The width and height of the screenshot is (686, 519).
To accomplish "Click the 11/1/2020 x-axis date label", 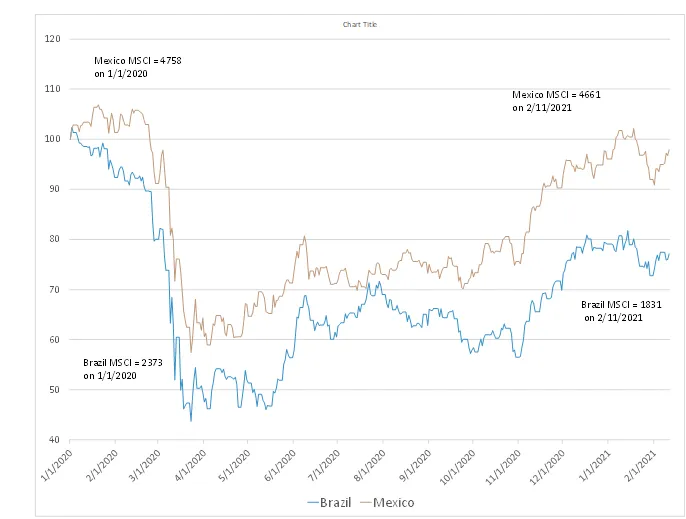I will [503, 467].
